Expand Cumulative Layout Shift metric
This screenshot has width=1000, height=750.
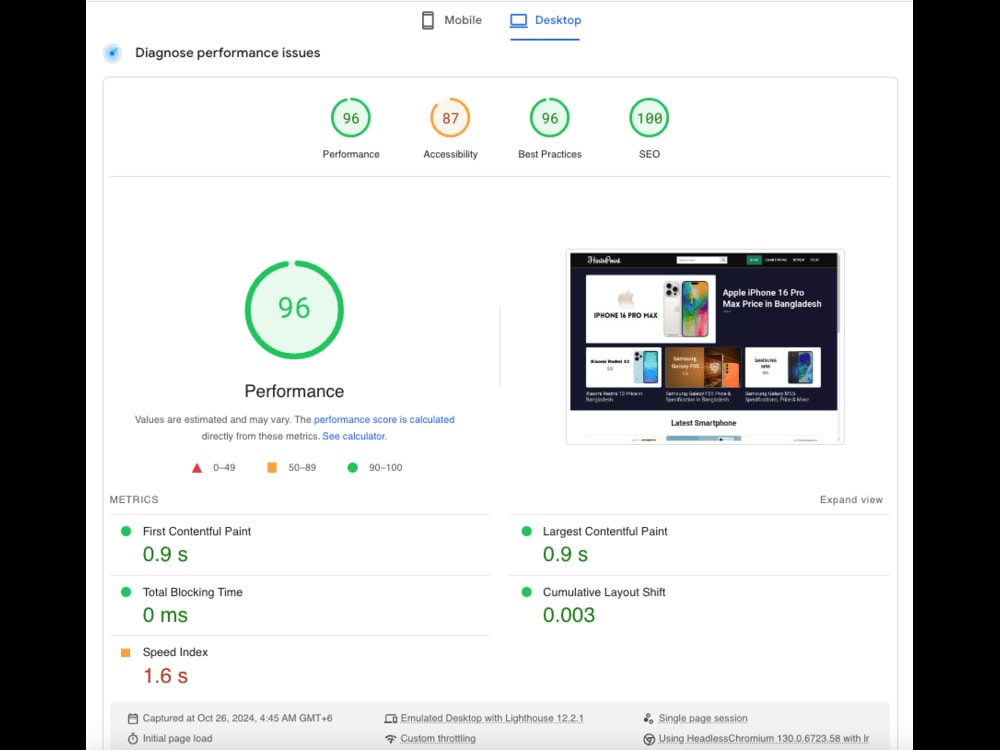[699, 605]
